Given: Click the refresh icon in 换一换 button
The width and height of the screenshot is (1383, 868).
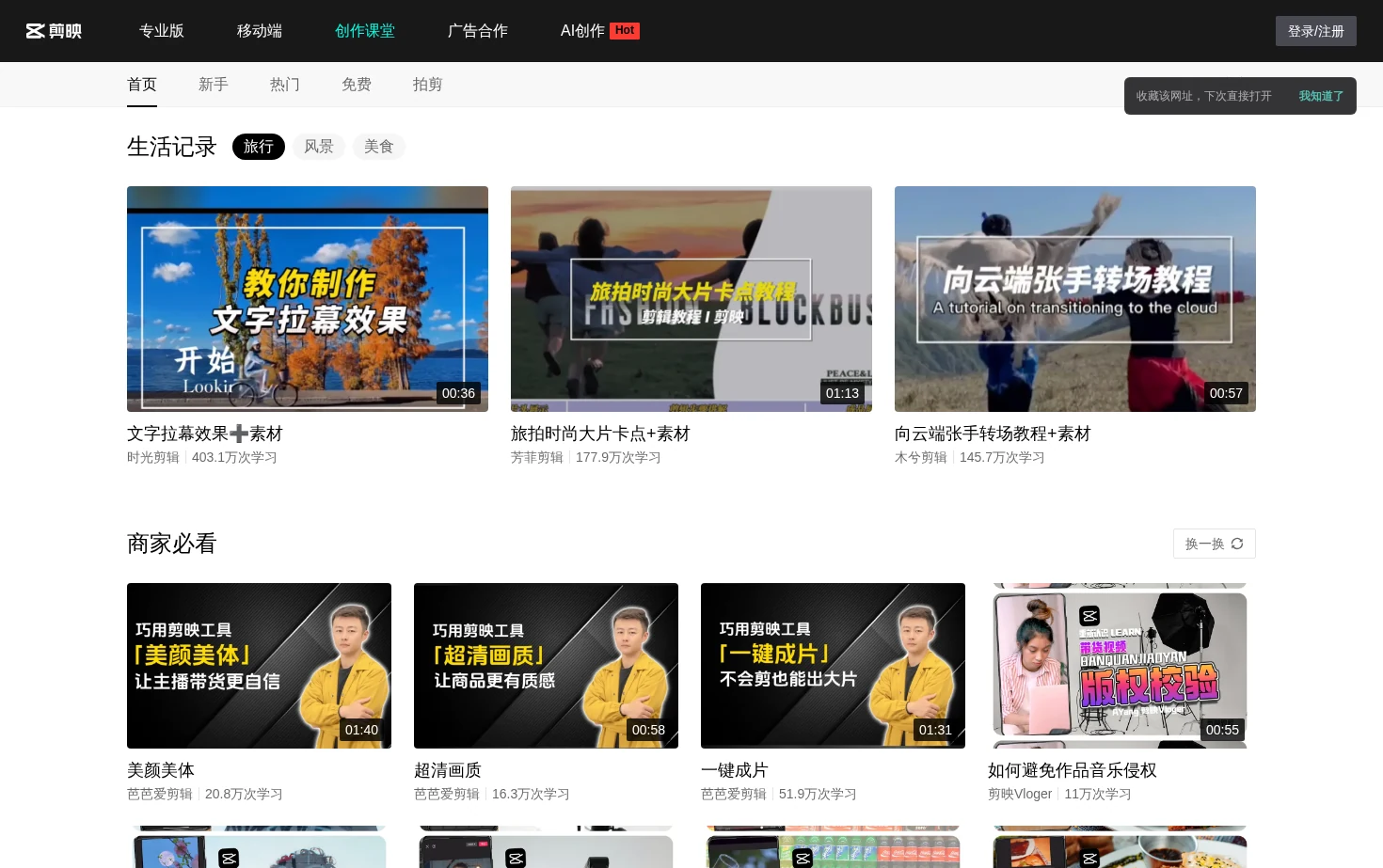Looking at the screenshot, I should coord(1237,544).
